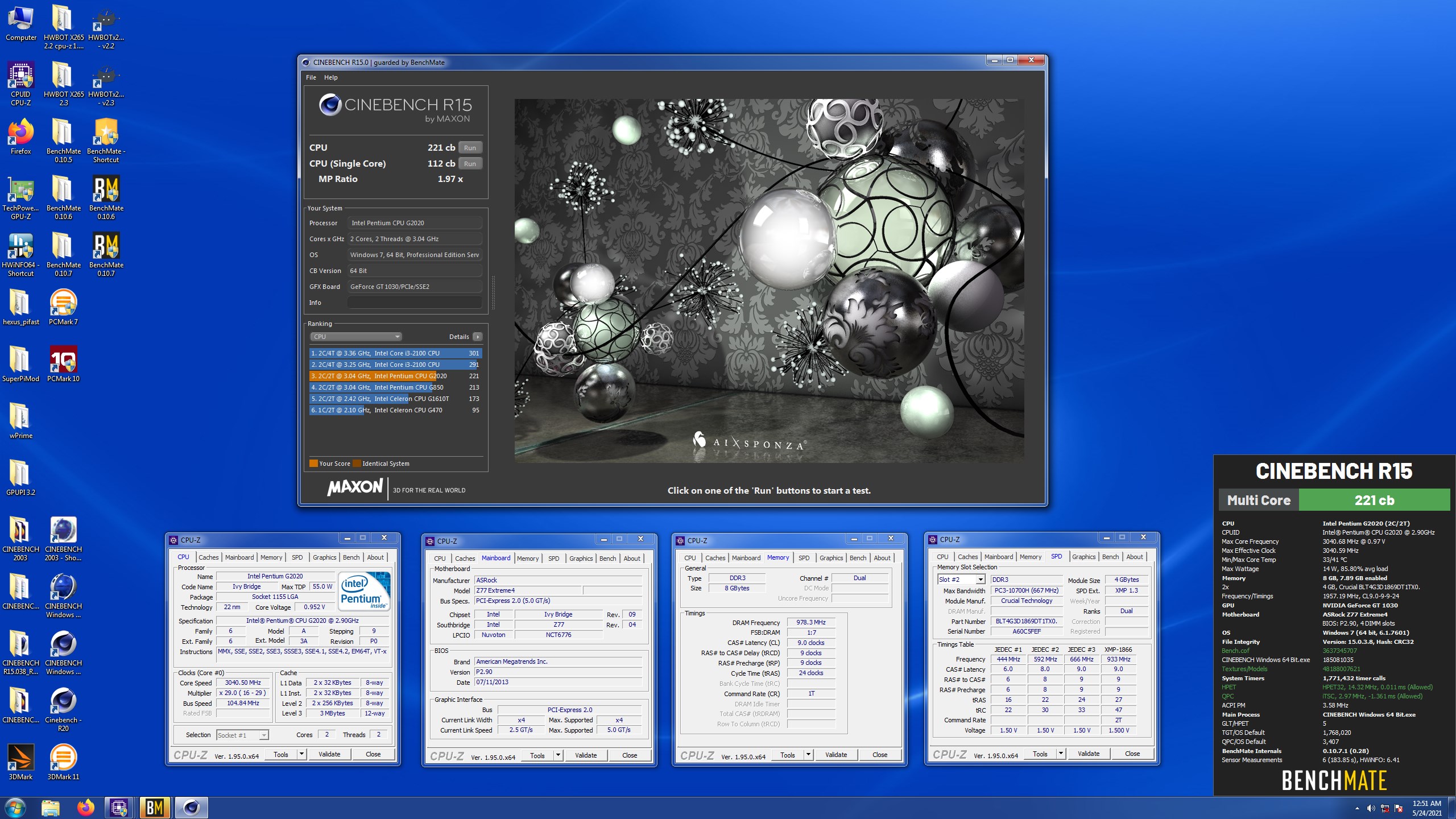The width and height of the screenshot is (1456, 819).
Task: Open SPD tab in Memory CPU-Z window
Action: click(x=804, y=558)
